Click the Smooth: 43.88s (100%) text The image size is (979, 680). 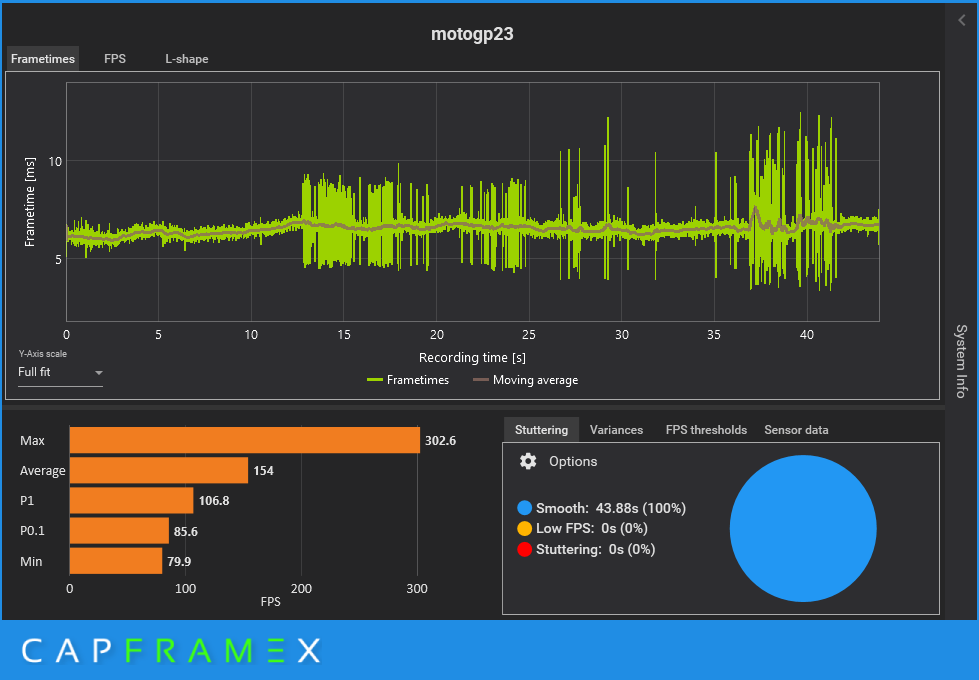[x=611, y=508]
